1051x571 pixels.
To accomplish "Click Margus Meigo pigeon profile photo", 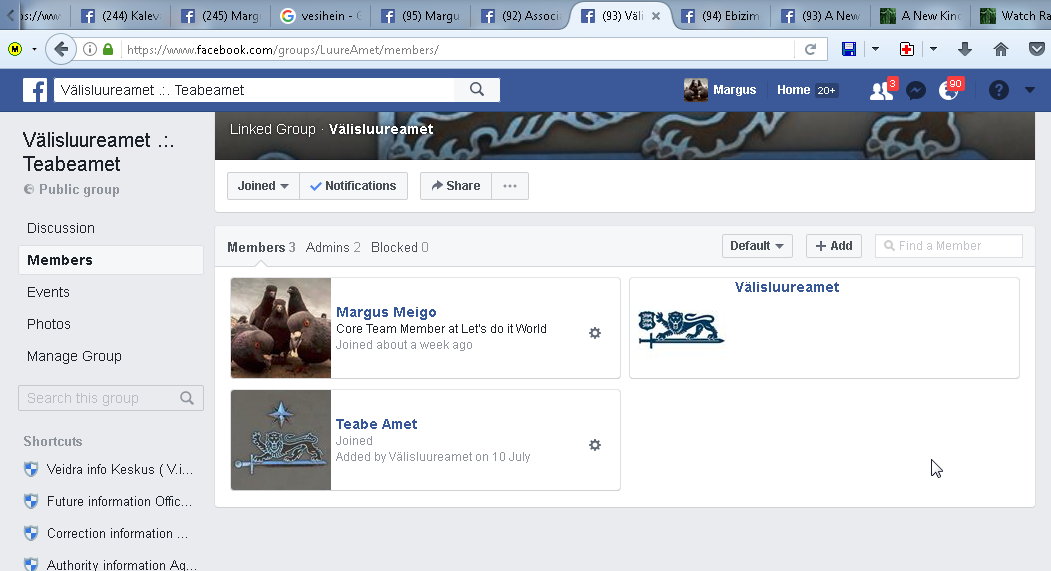I will point(281,328).
